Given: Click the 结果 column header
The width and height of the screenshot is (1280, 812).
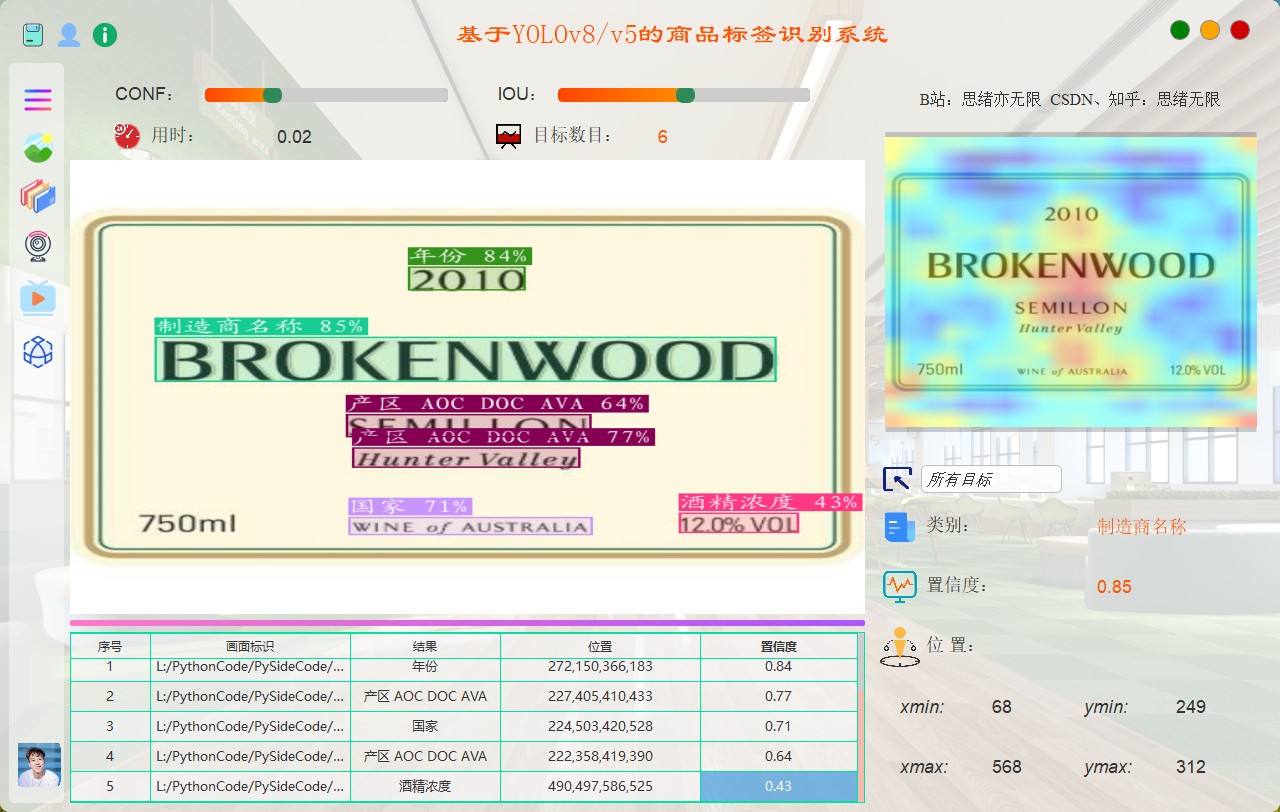Looking at the screenshot, I should (425, 647).
